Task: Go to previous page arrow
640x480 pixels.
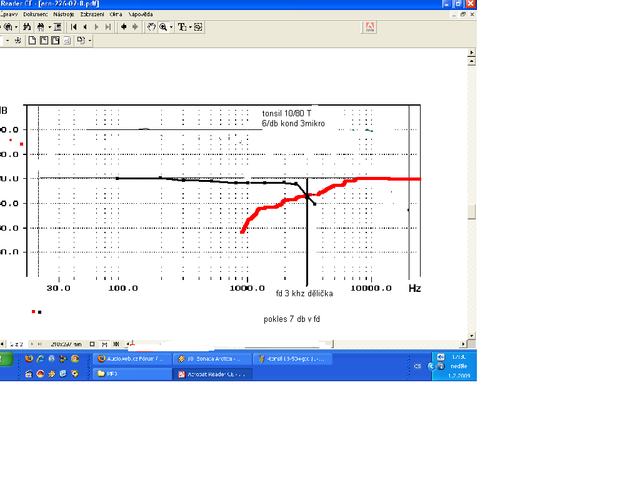Action: click(x=85, y=27)
